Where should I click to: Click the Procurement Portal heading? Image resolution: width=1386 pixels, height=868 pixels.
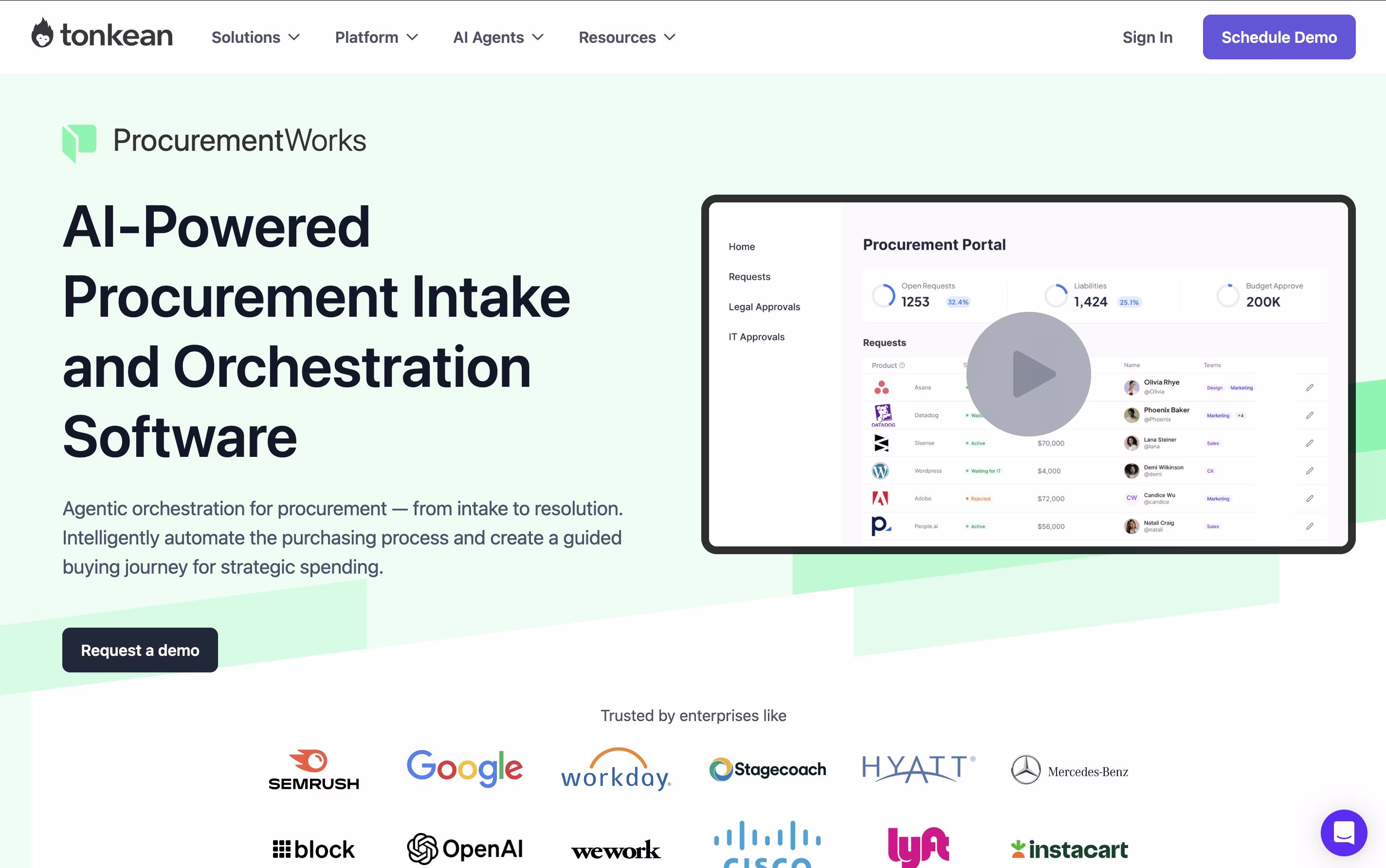coord(934,245)
